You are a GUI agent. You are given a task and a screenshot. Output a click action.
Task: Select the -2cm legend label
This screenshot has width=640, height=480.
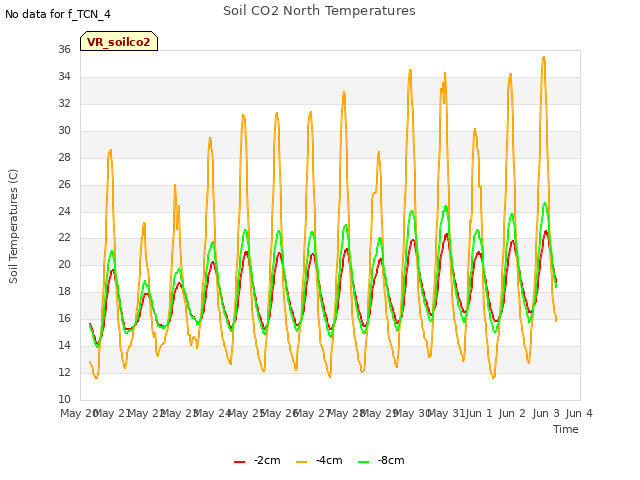(x=267, y=460)
